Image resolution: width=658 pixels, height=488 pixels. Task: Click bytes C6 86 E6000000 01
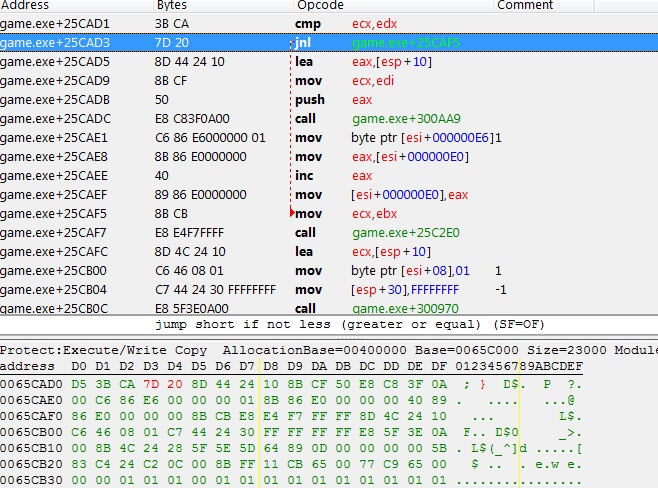tap(210, 138)
